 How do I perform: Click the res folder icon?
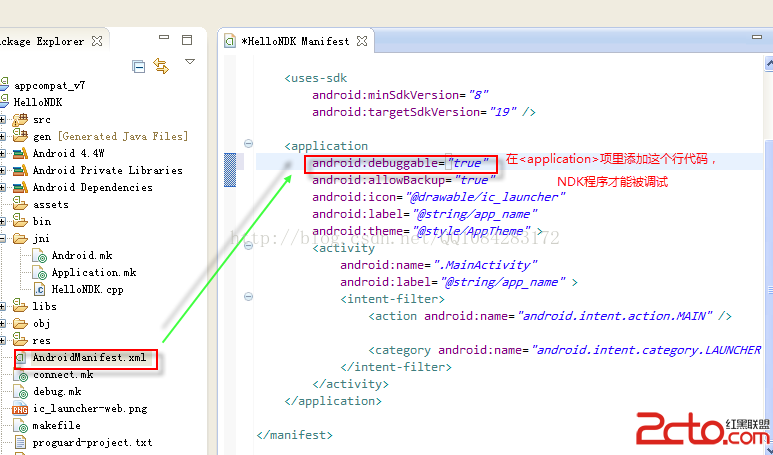point(20,340)
